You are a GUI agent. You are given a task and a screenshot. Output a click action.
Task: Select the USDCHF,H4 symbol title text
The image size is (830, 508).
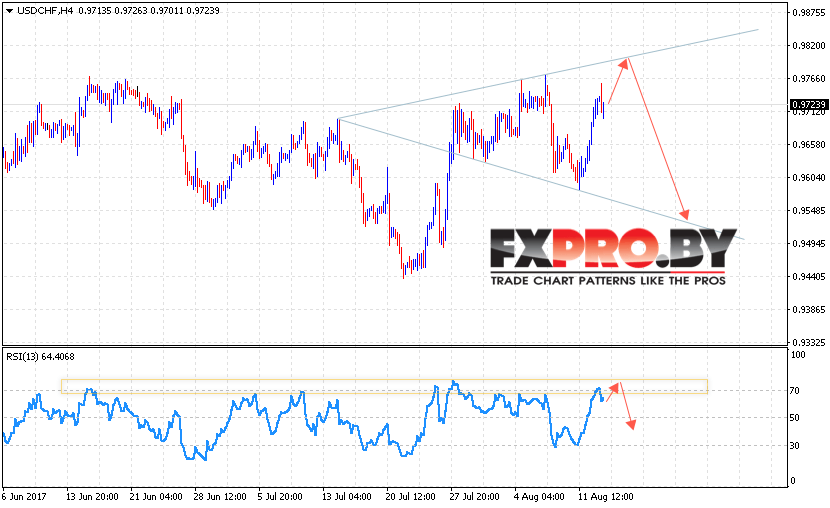coord(45,11)
